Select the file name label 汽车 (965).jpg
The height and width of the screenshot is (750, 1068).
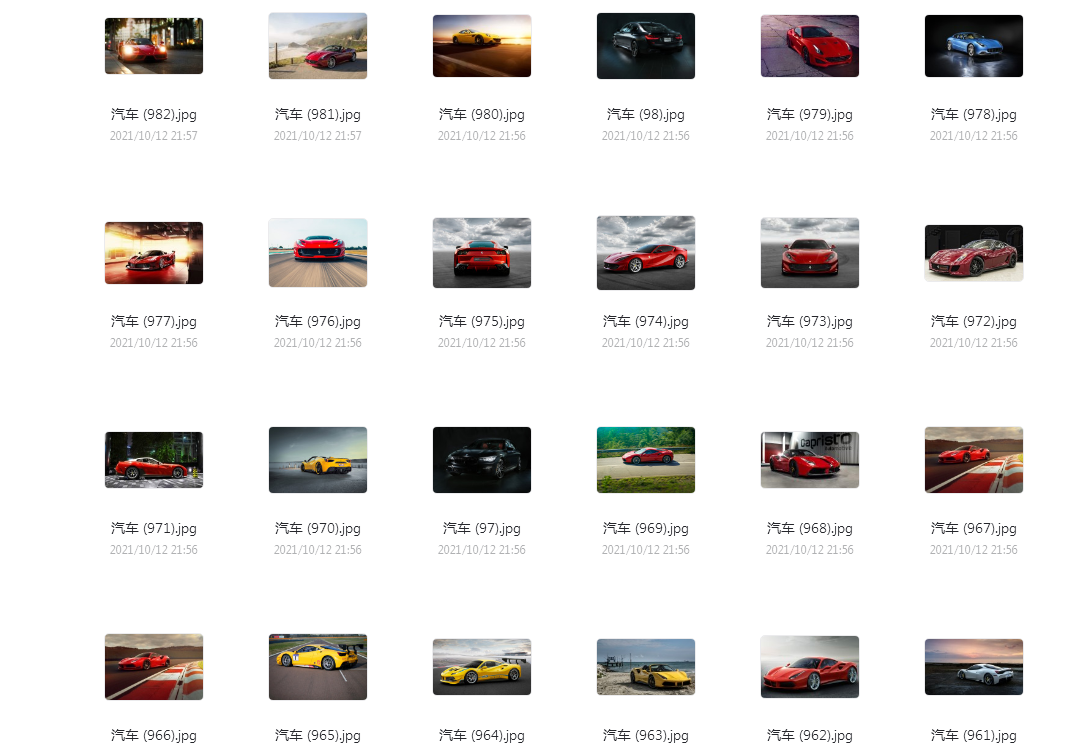(x=318, y=736)
